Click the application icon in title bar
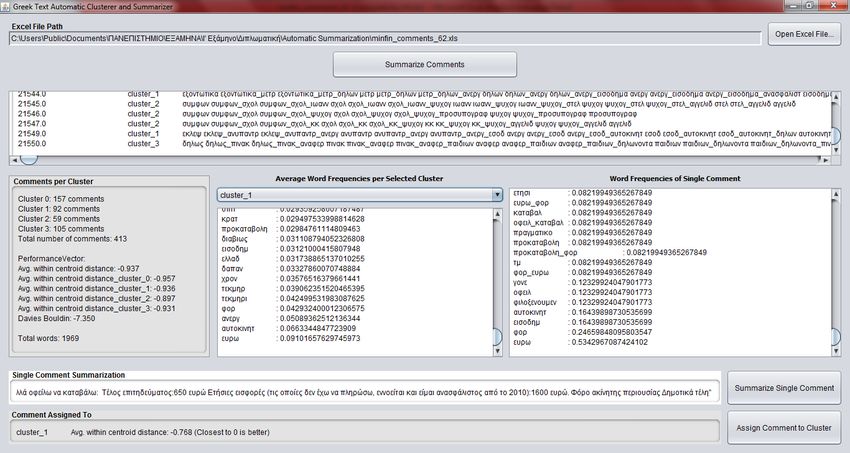850x453 pixels. [x=7, y=6]
